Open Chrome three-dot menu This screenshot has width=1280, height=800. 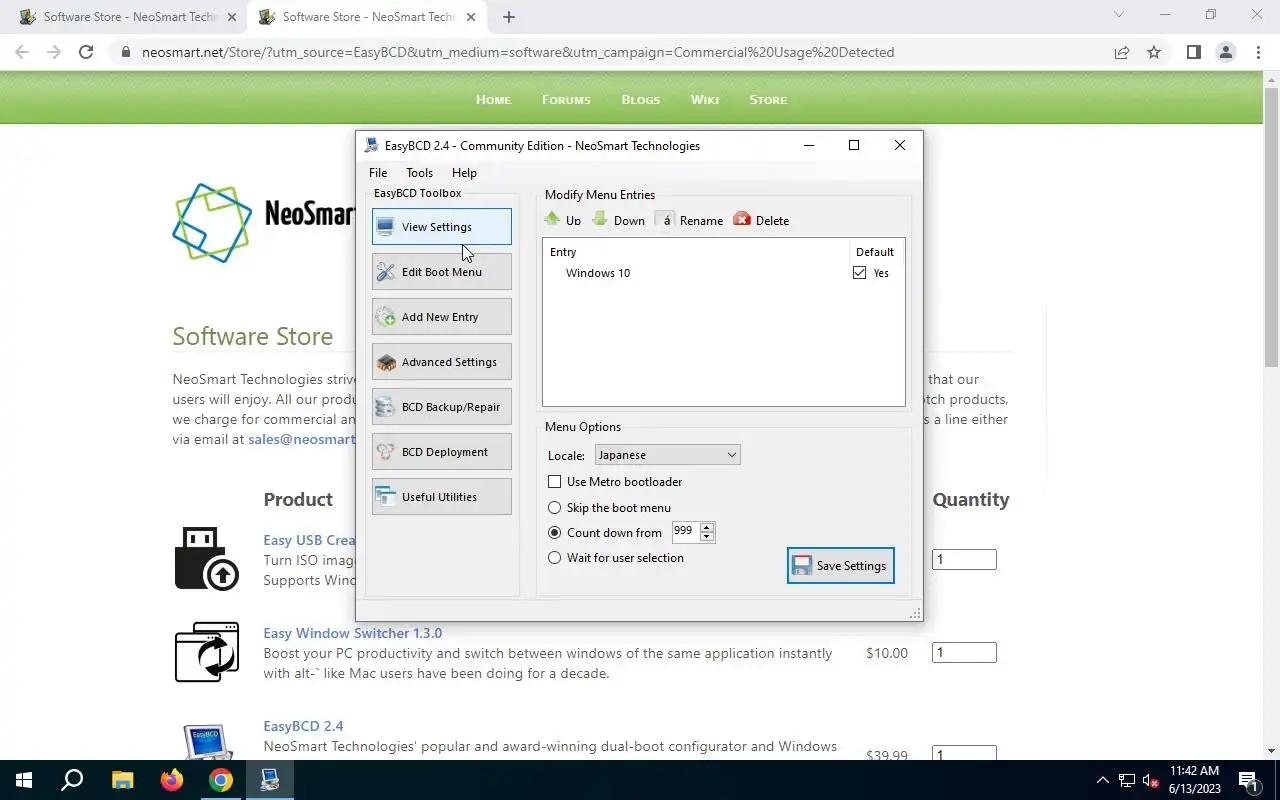coord(1257,52)
